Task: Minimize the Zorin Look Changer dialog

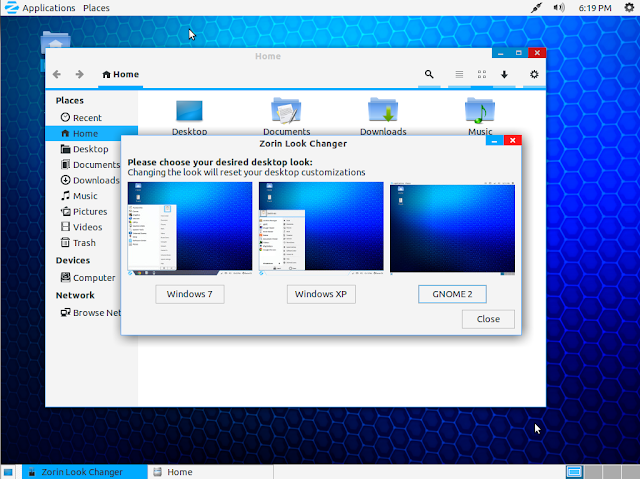Action: pos(495,140)
